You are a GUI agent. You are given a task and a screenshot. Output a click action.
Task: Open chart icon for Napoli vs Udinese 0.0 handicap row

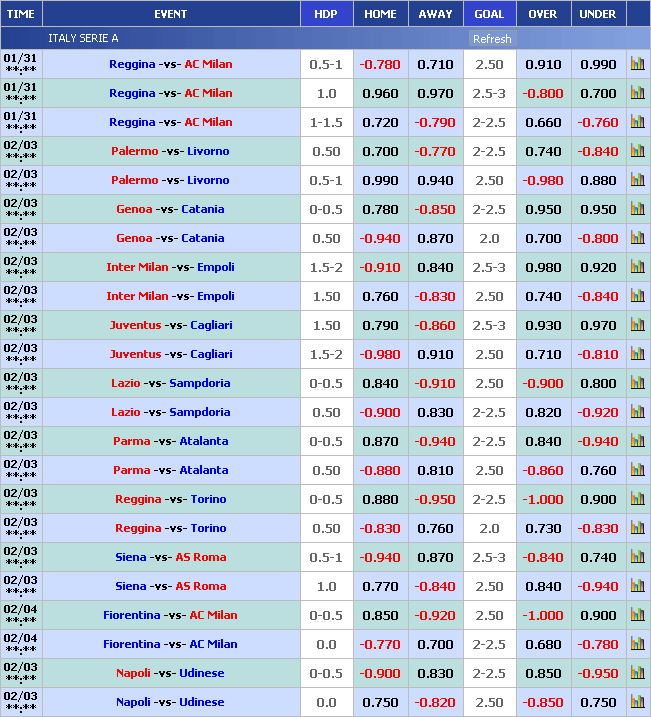tap(637, 702)
